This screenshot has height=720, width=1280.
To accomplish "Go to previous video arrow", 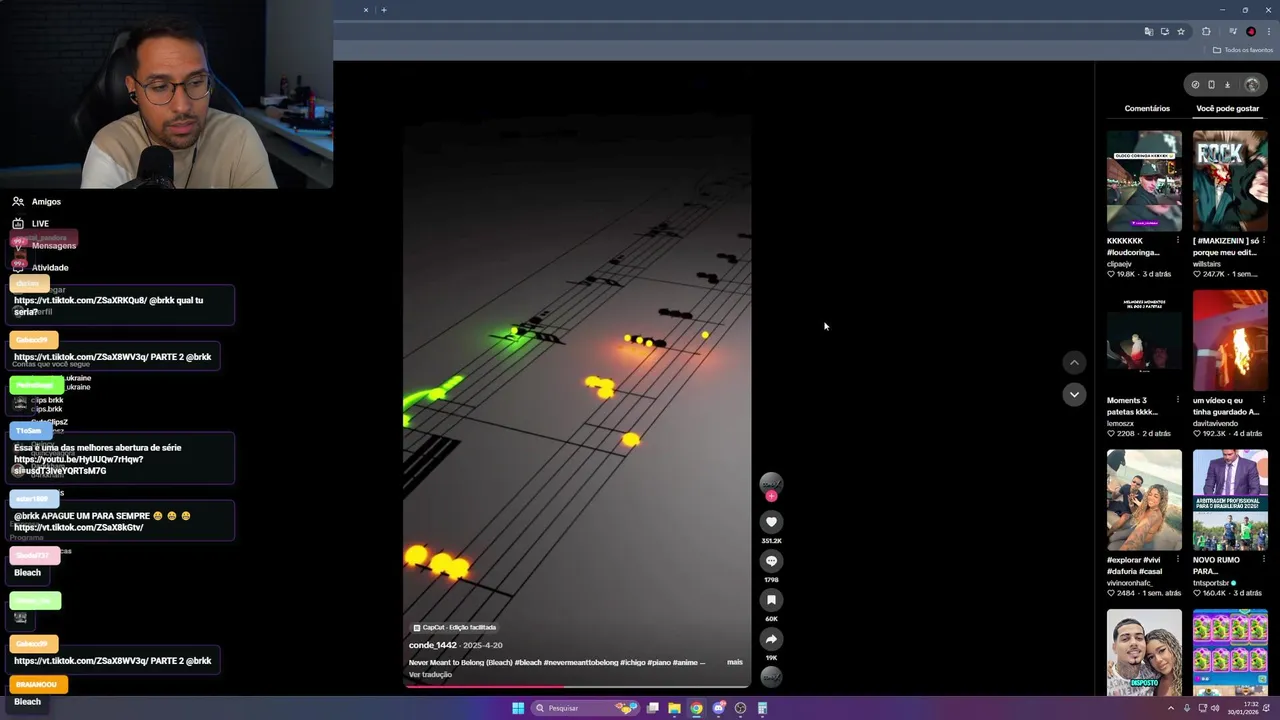I will point(1074,362).
